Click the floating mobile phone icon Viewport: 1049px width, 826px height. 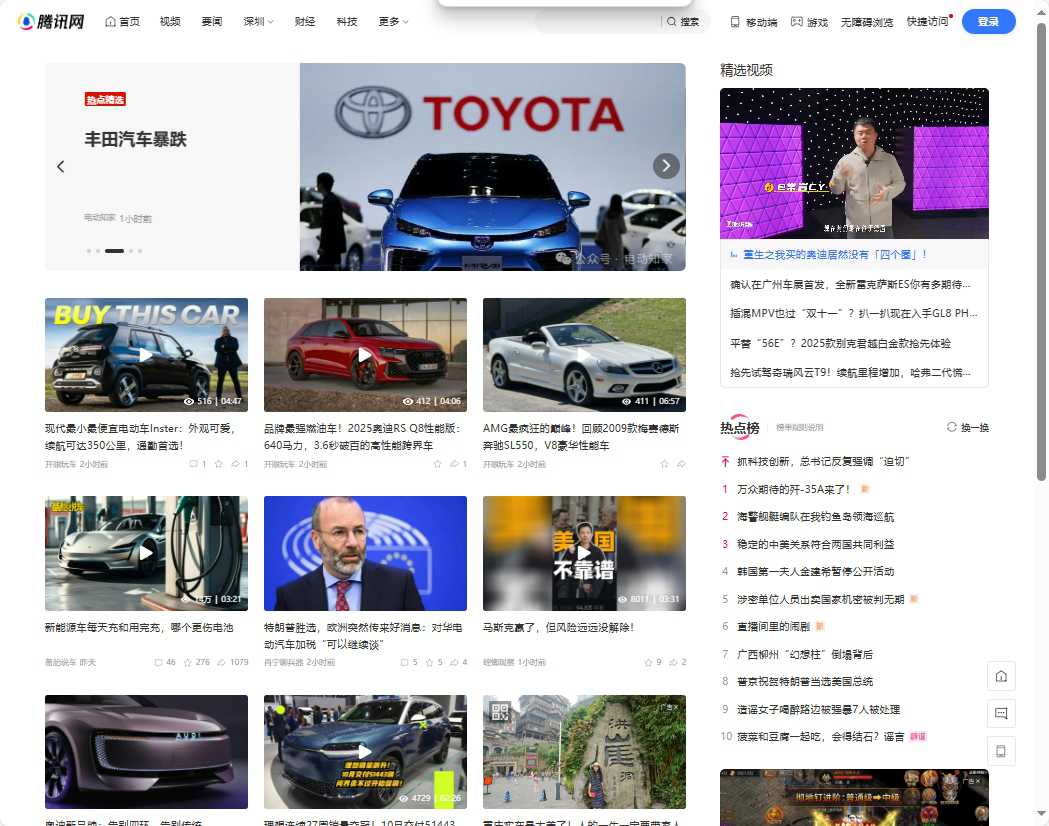[1001, 750]
